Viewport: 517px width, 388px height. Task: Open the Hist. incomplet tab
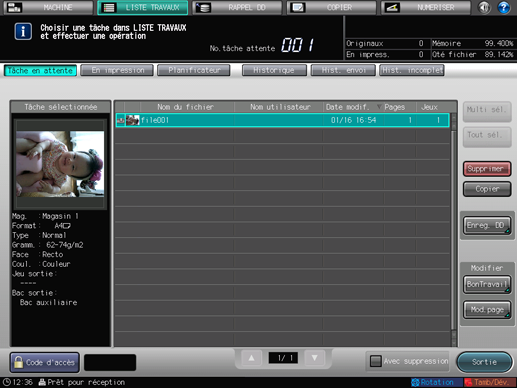coord(412,70)
